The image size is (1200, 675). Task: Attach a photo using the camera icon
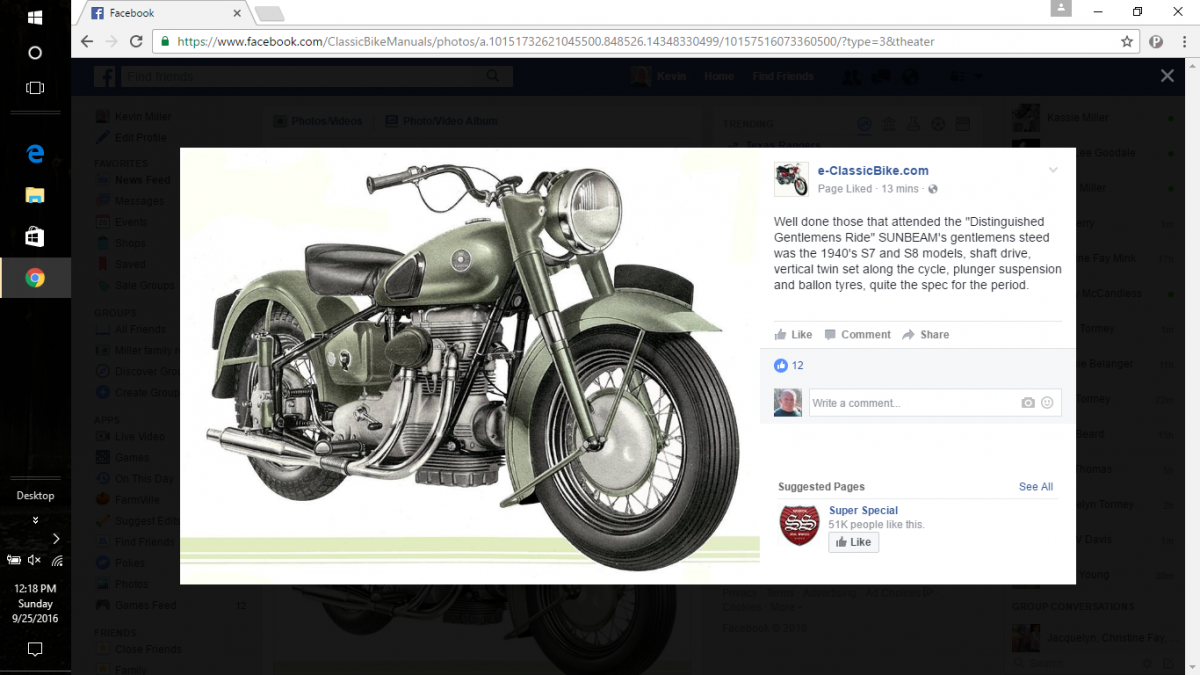(1028, 403)
